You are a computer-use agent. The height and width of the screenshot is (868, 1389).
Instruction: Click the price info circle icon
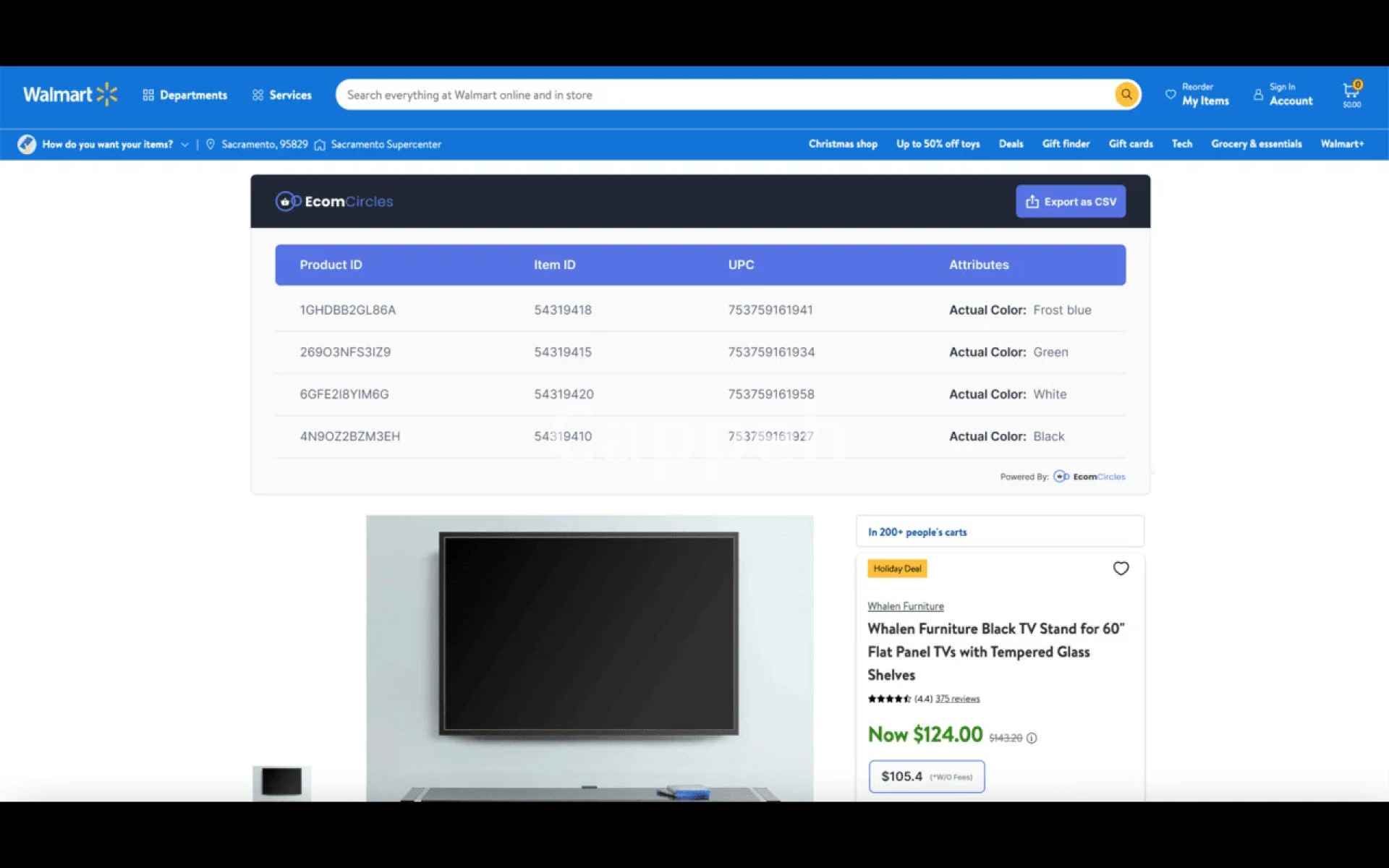click(x=1032, y=738)
